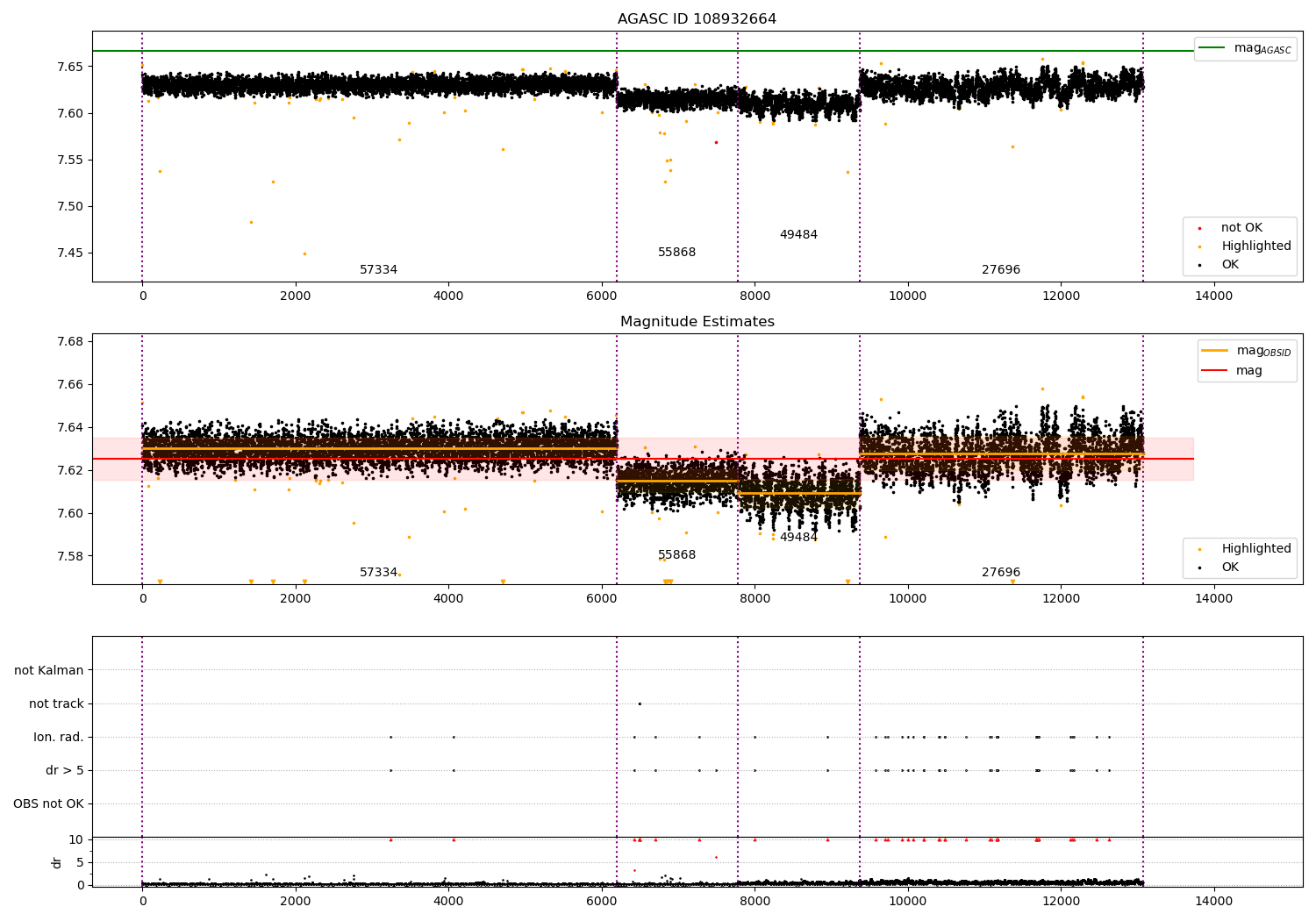Click y-axis tick 7.55 in top plot
1316x921 pixels.
(x=69, y=161)
